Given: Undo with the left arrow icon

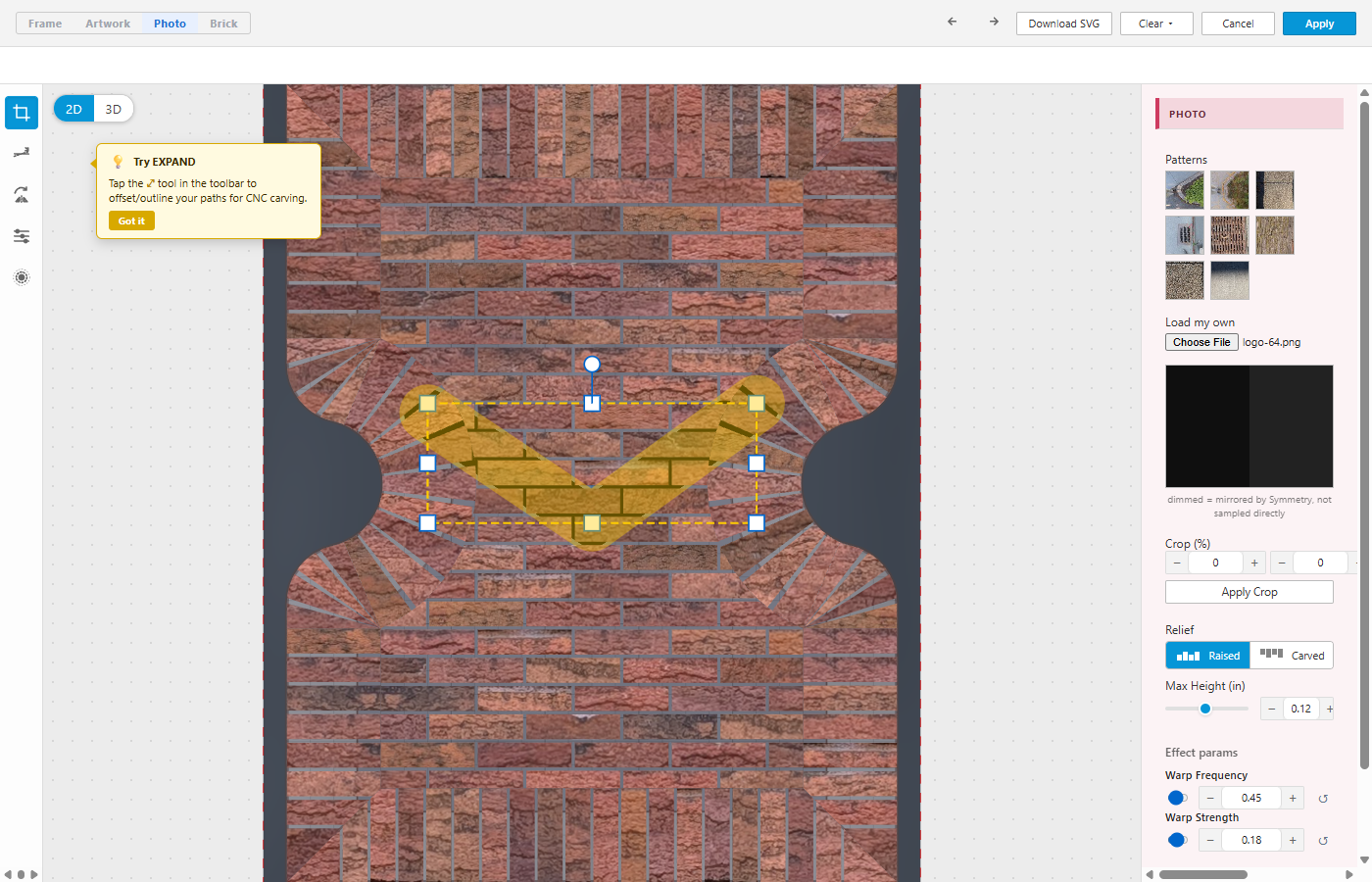Looking at the screenshot, I should coord(952,22).
